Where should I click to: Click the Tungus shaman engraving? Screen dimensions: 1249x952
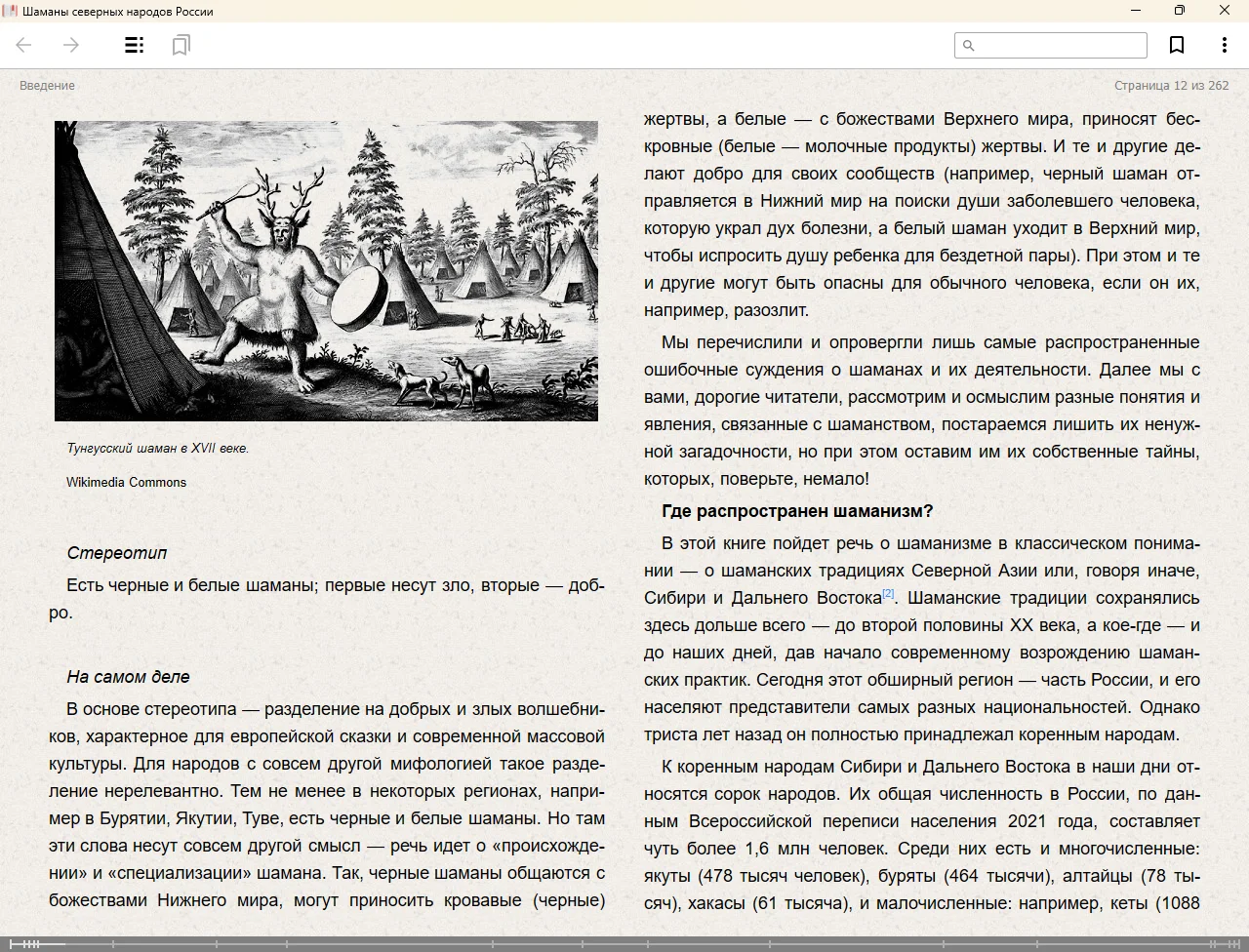pos(326,271)
